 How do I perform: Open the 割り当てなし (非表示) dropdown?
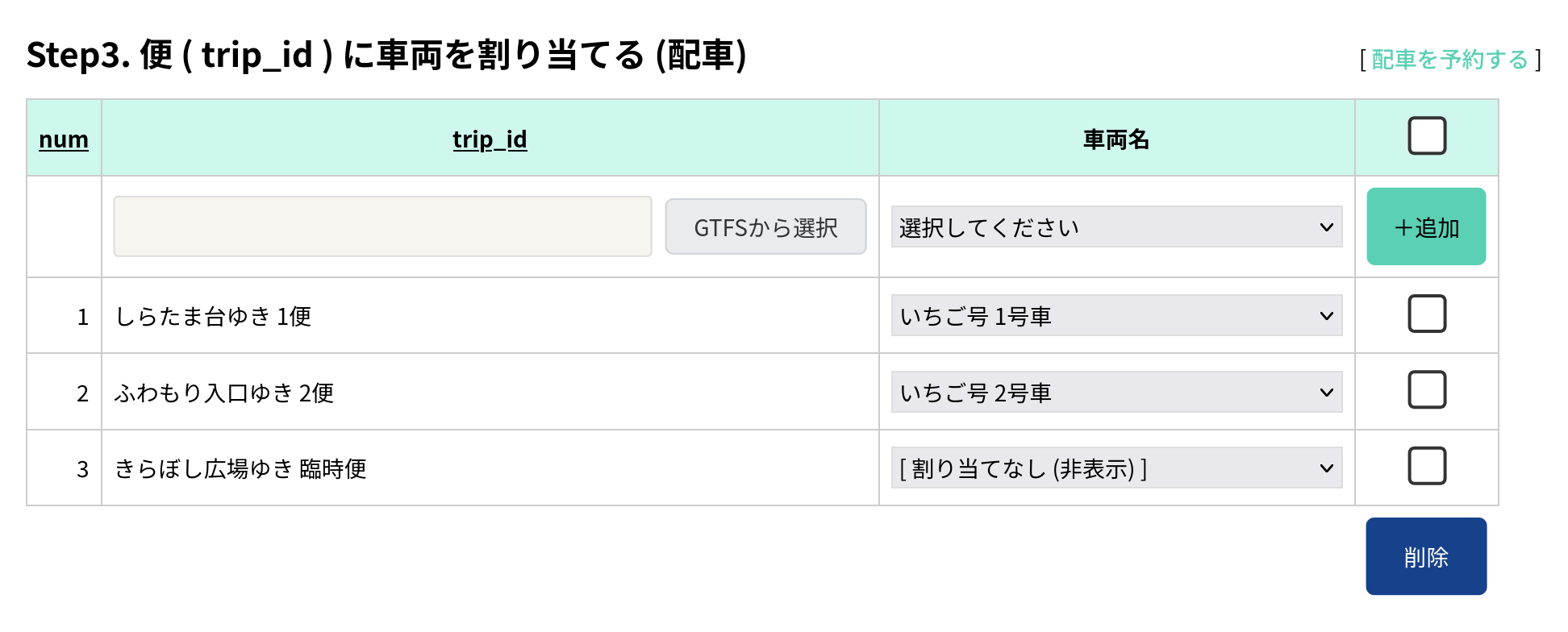click(1116, 467)
